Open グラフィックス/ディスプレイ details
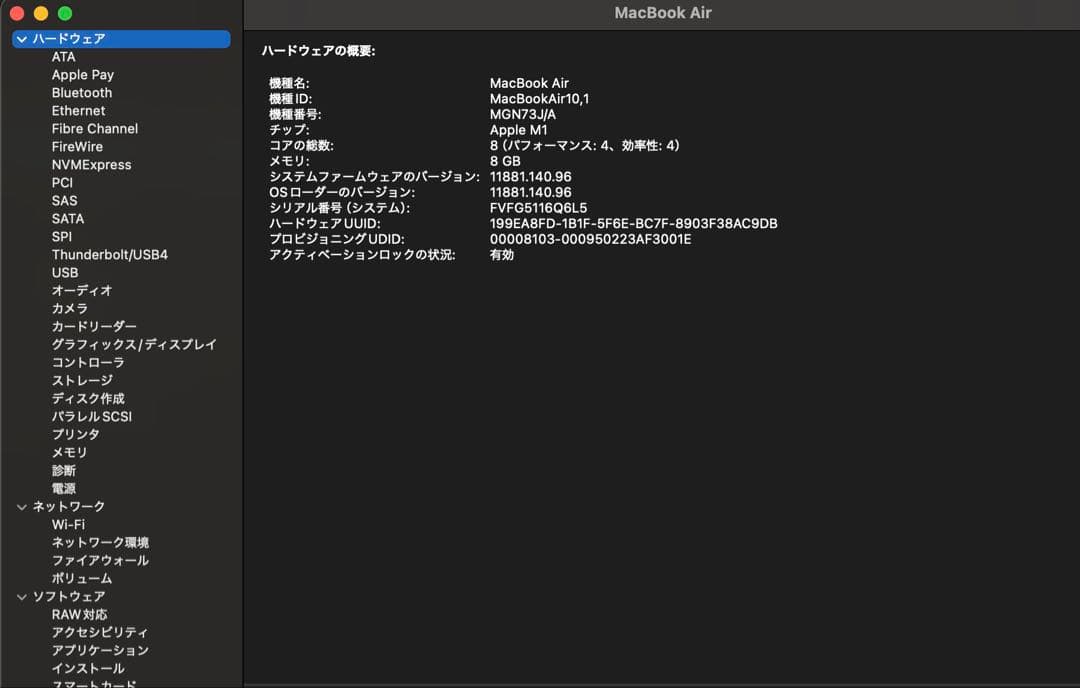Image resolution: width=1080 pixels, height=688 pixels. 134,344
